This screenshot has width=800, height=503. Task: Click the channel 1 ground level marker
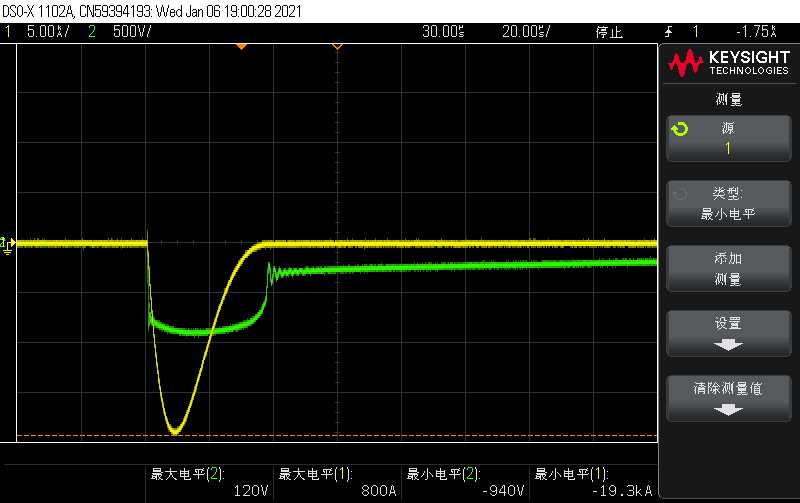7,243
